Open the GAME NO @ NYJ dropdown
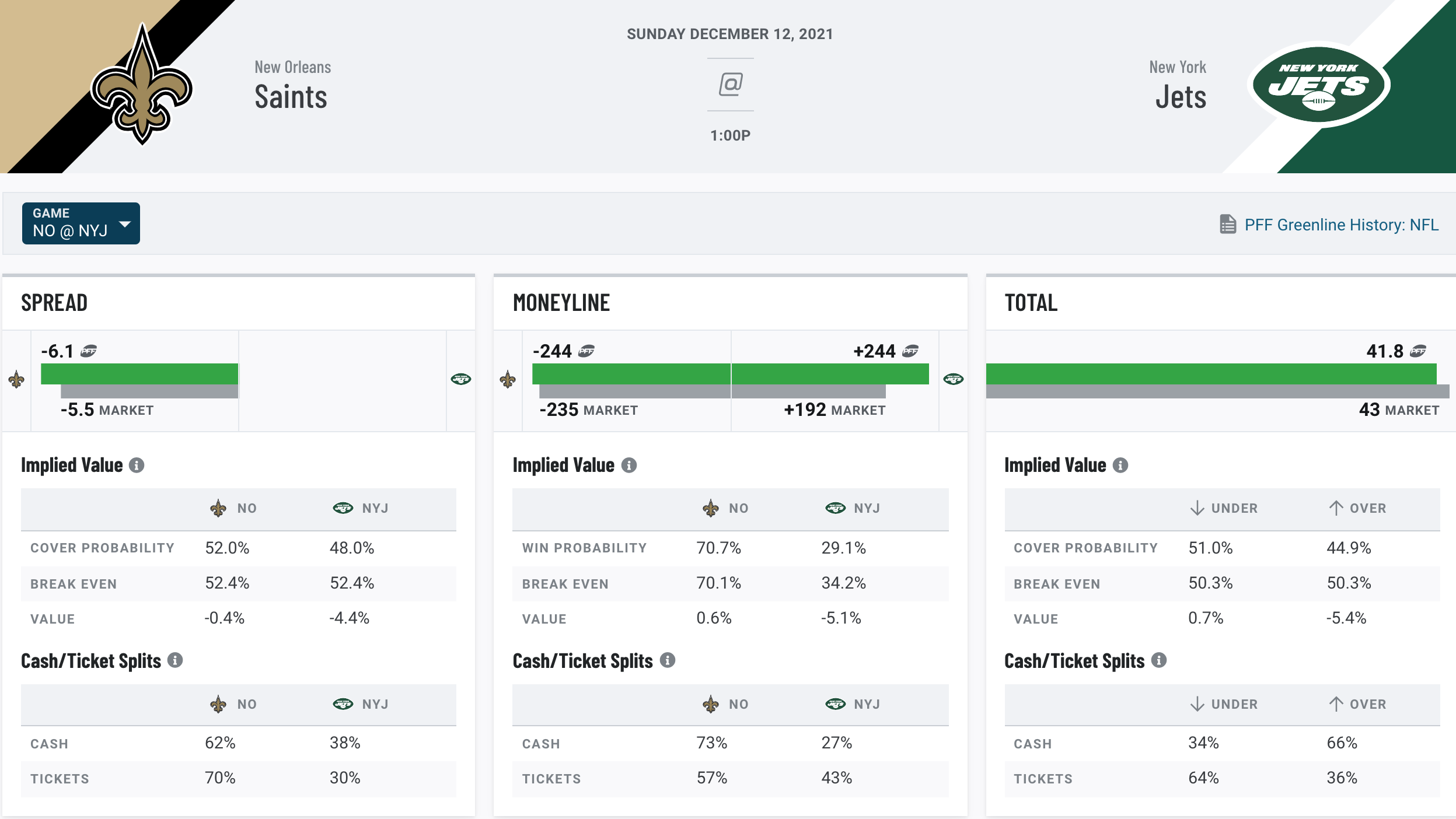 pyautogui.click(x=81, y=223)
